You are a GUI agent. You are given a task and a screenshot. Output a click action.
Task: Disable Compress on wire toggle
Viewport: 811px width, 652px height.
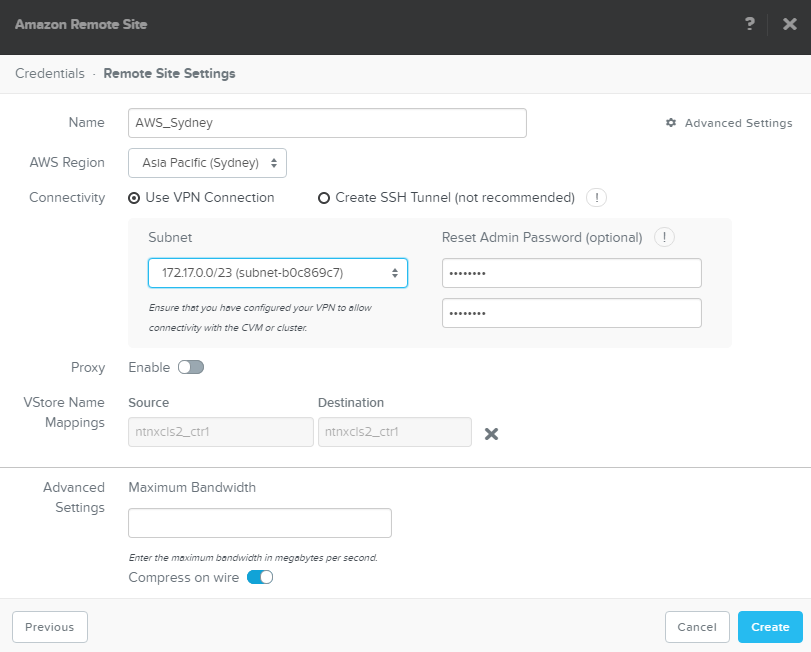260,577
